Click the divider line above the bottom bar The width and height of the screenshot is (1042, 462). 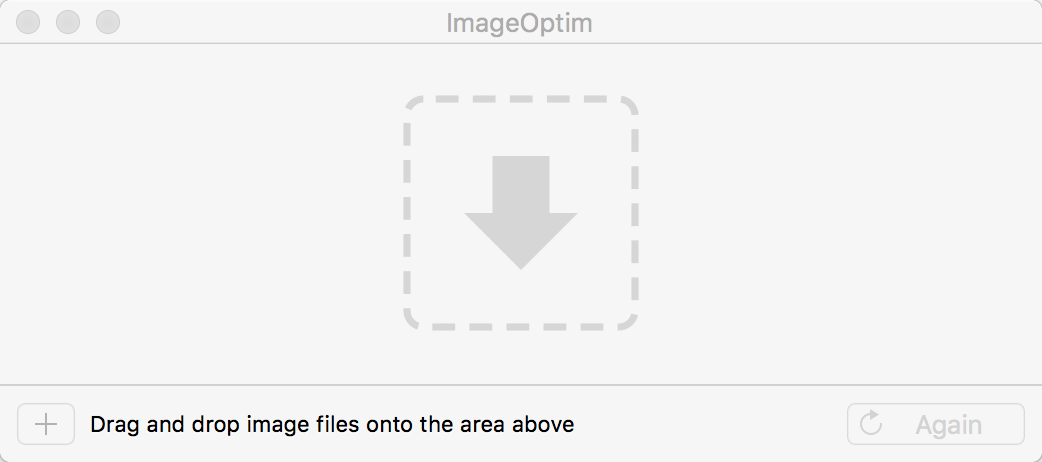pos(521,385)
